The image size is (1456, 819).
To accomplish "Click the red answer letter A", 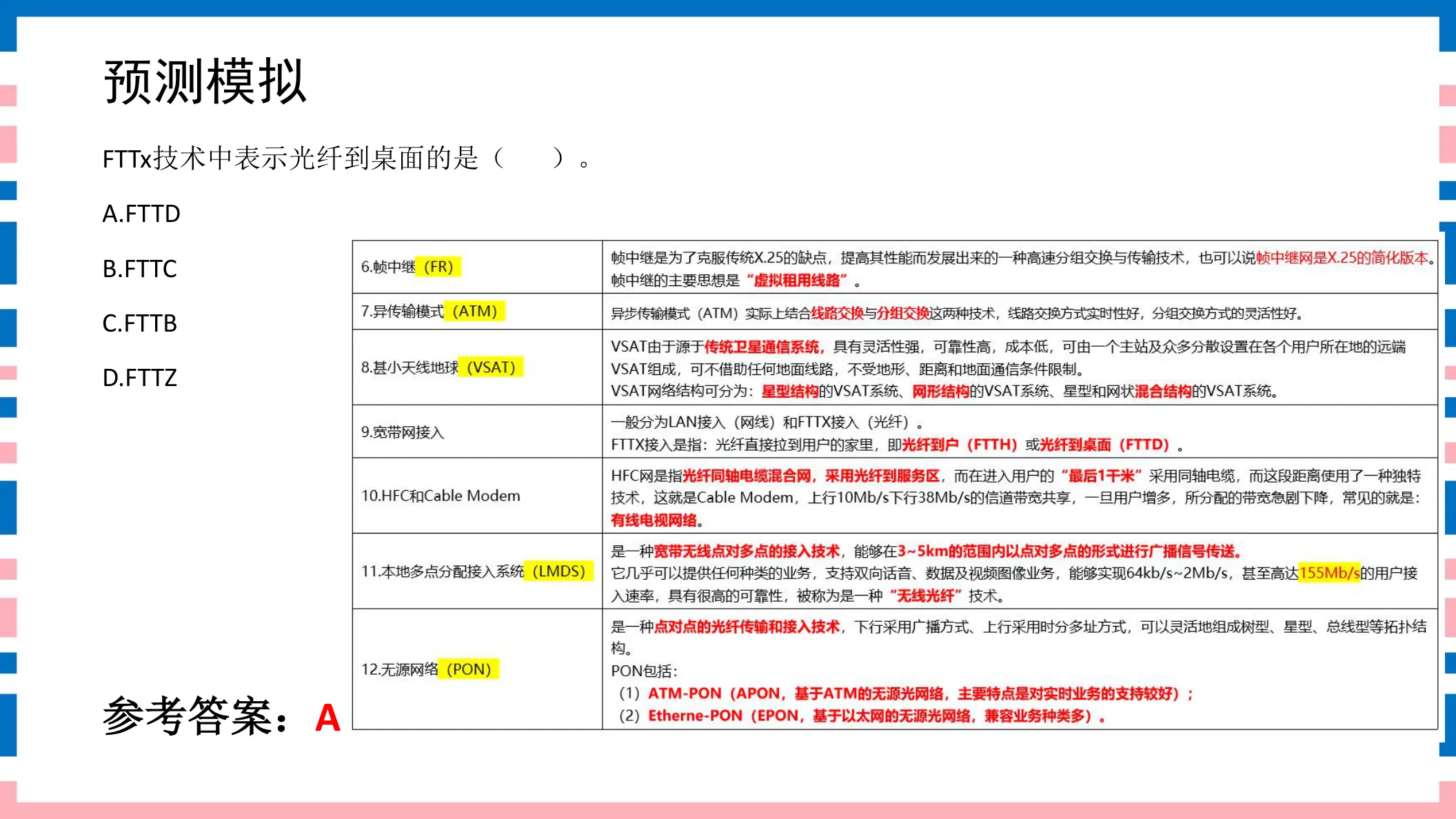I will coord(328,718).
